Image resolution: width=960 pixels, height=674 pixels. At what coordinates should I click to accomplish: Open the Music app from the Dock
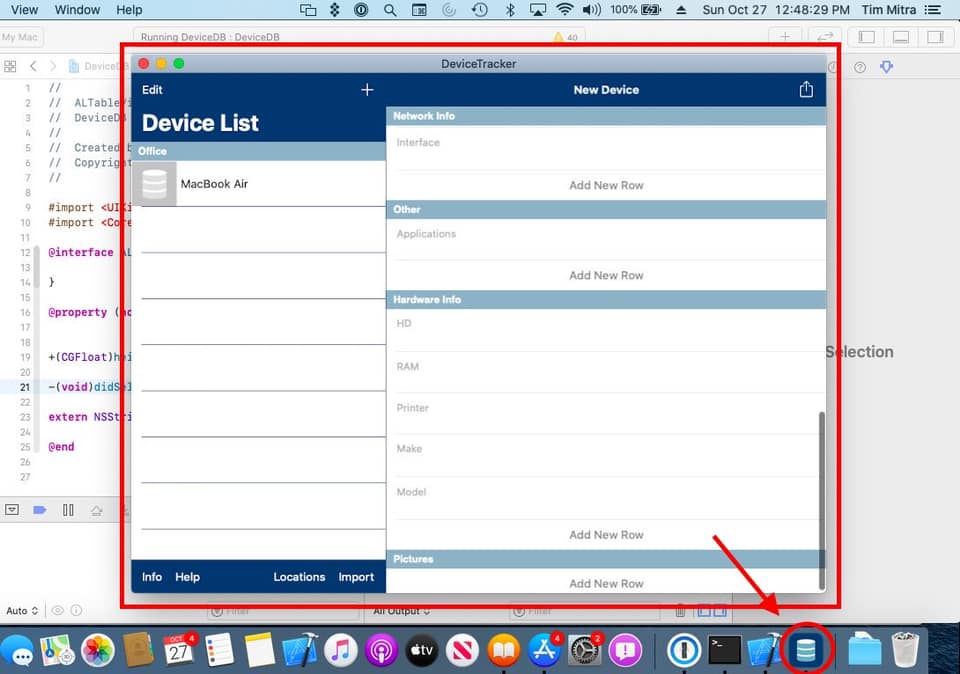coord(340,650)
